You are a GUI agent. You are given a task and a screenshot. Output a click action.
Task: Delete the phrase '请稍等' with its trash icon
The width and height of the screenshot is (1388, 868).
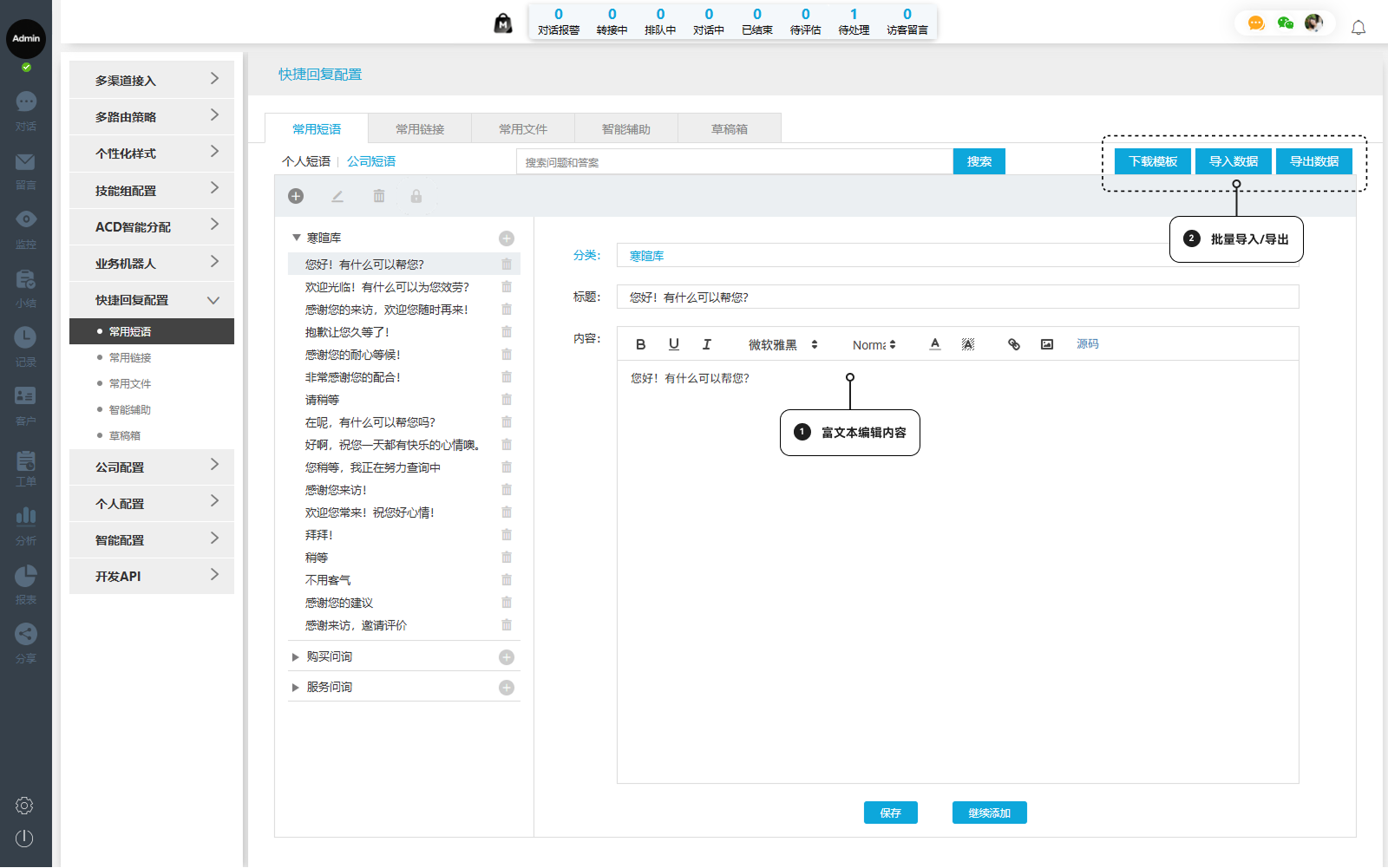(x=507, y=400)
